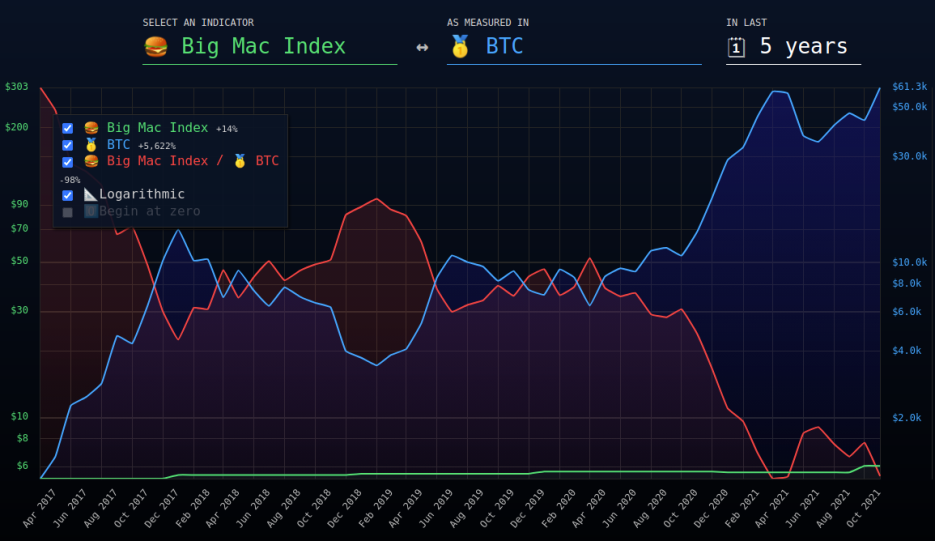Uncheck the BTC series checkbox
This screenshot has height=541, width=935.
click(67, 145)
